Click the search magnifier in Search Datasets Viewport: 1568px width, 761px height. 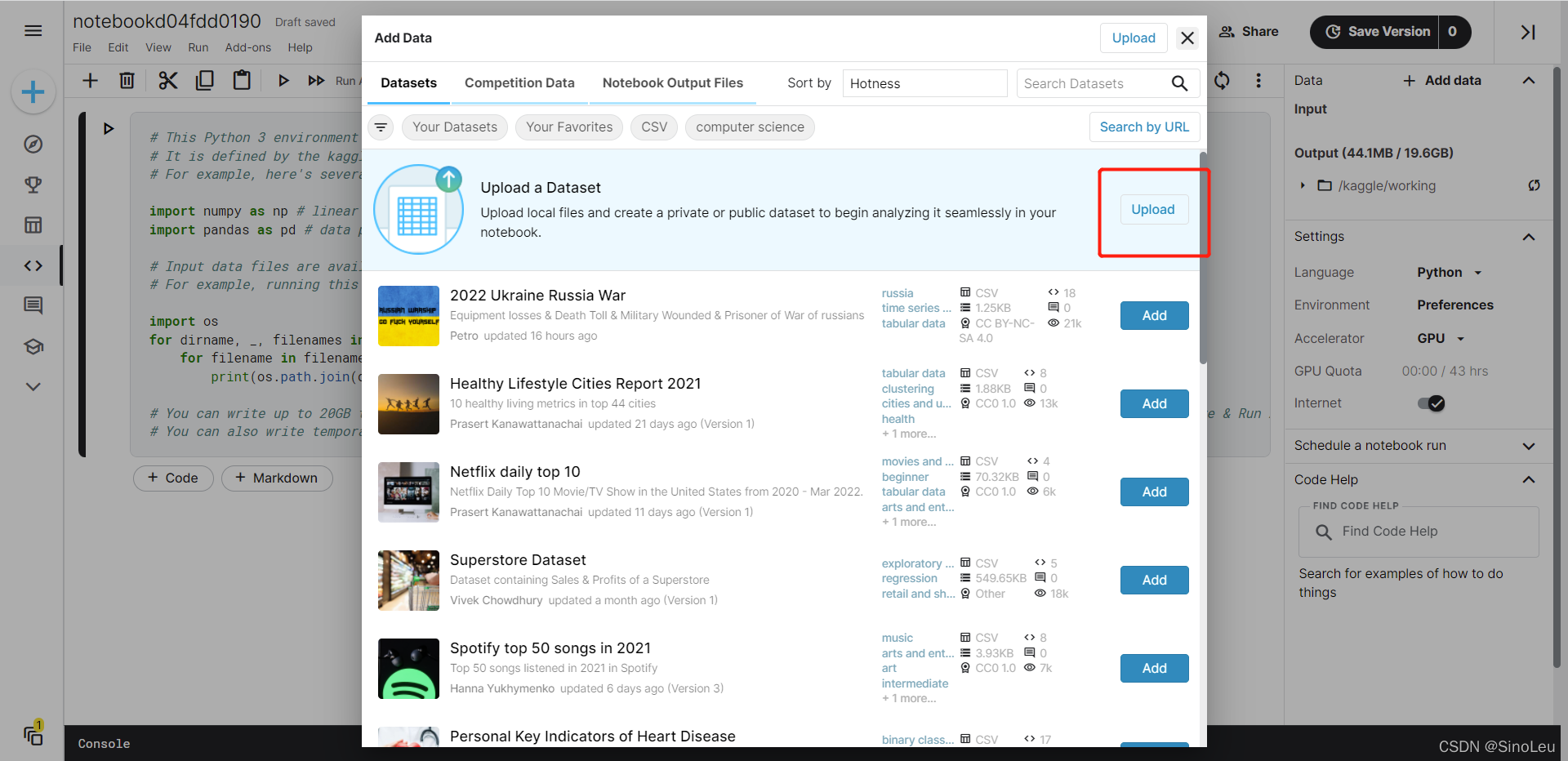[x=1179, y=83]
